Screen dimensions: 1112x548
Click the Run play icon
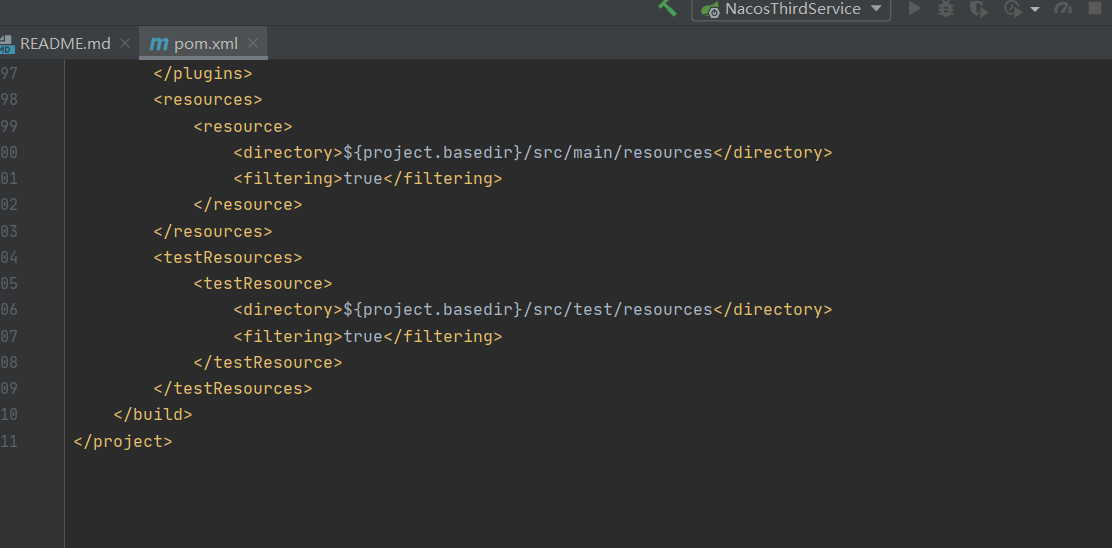click(x=915, y=9)
